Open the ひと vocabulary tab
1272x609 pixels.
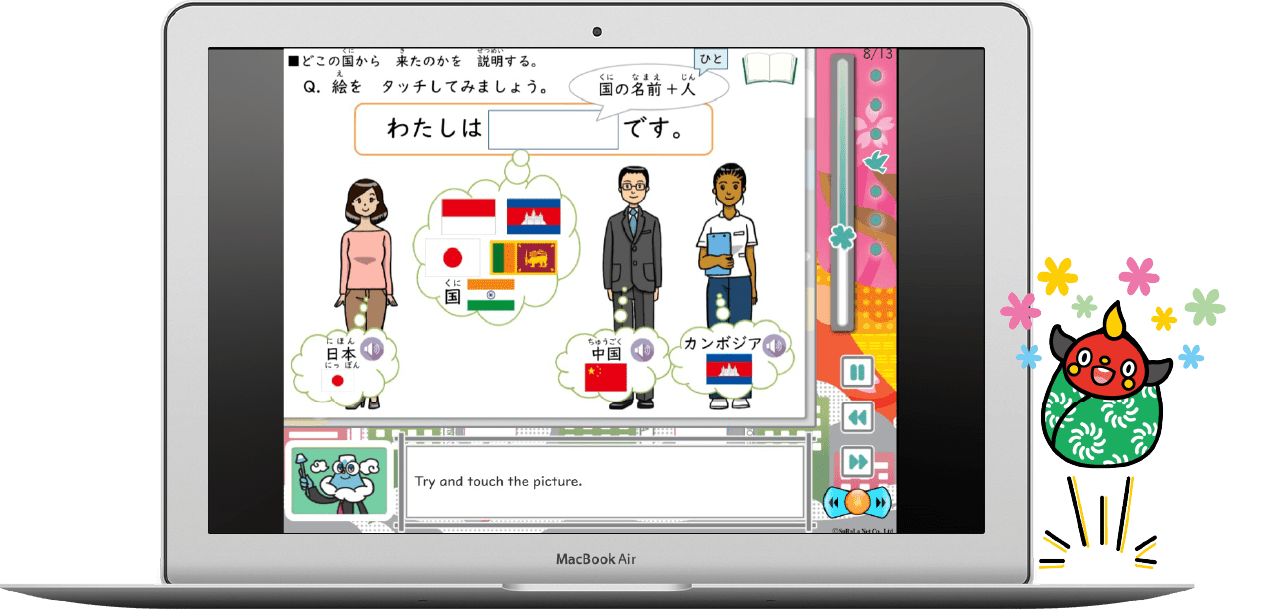710,60
